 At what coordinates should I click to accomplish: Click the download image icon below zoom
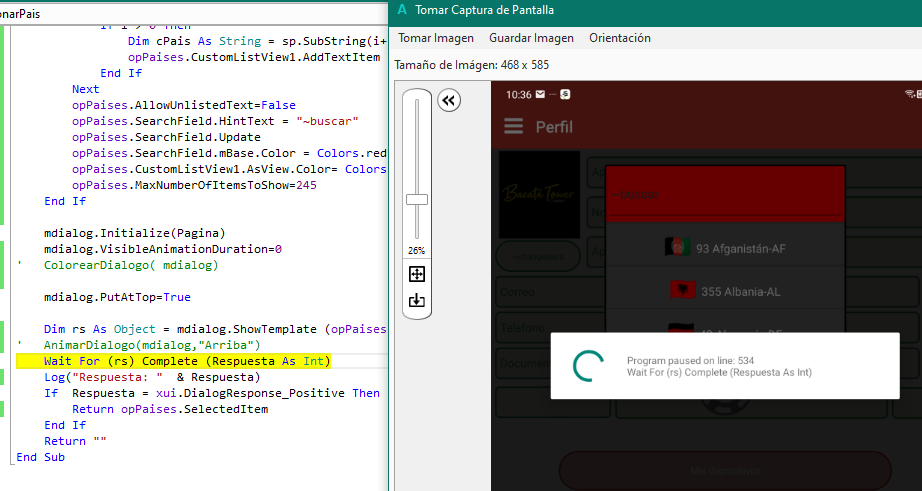click(416, 300)
